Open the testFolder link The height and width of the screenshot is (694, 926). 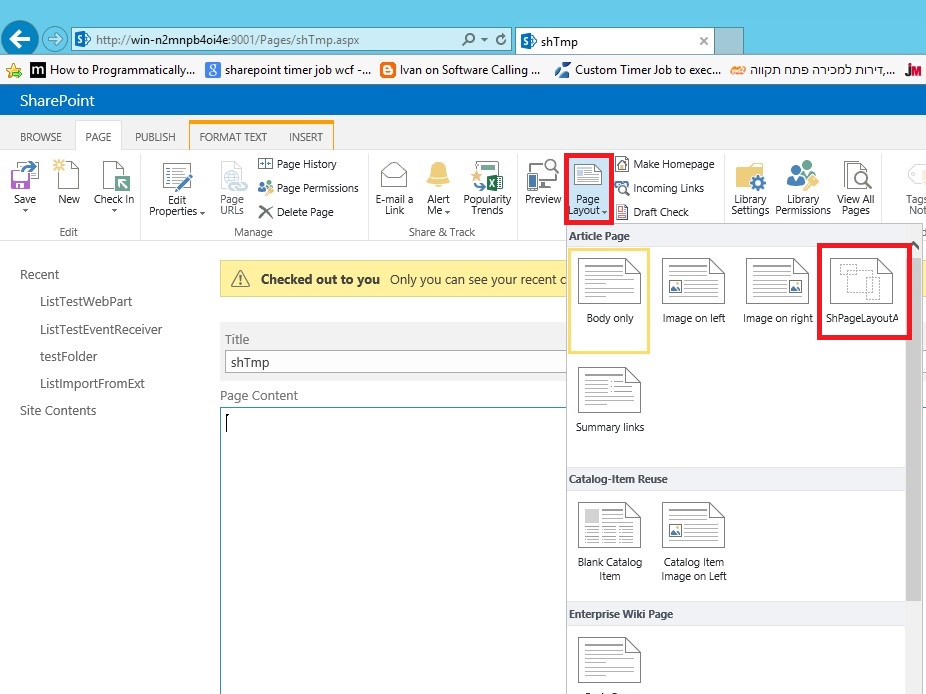69,356
